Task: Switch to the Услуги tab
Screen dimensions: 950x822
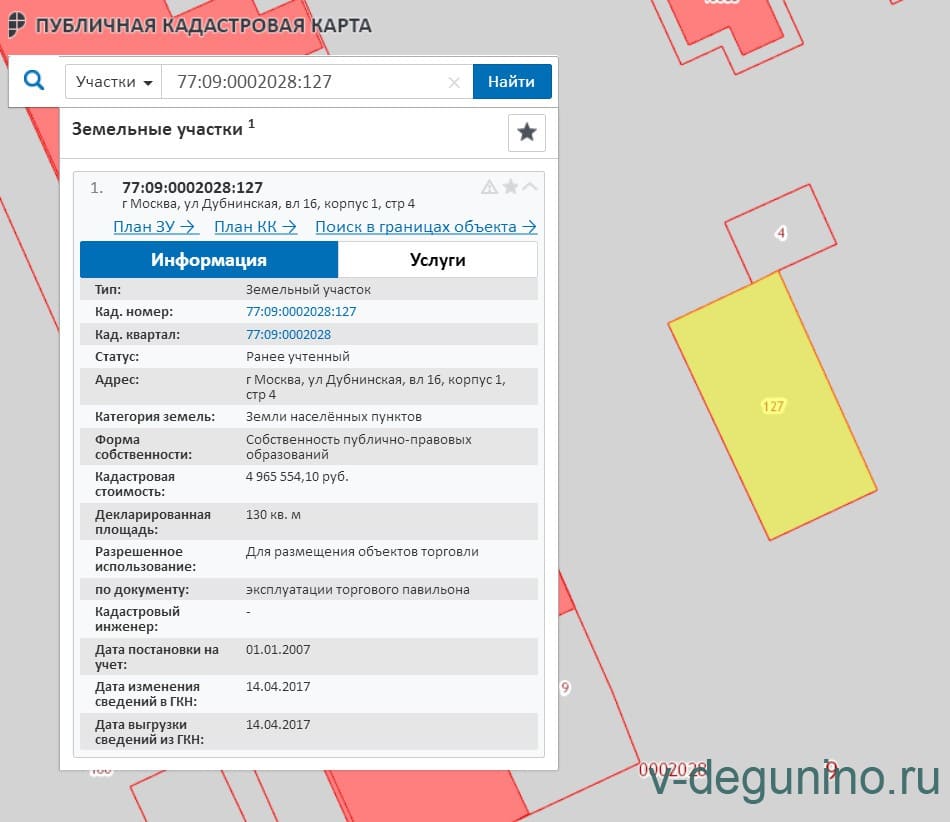Action: point(437,260)
